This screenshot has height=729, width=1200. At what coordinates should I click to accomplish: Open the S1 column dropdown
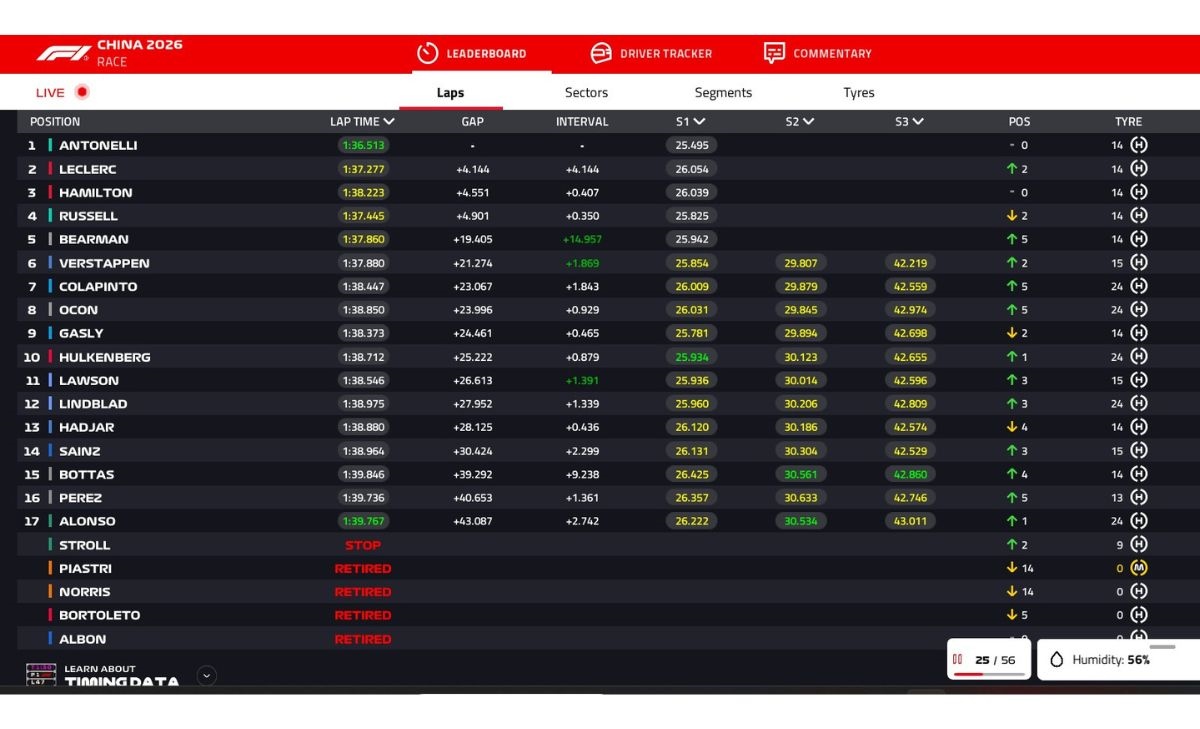[x=699, y=122]
